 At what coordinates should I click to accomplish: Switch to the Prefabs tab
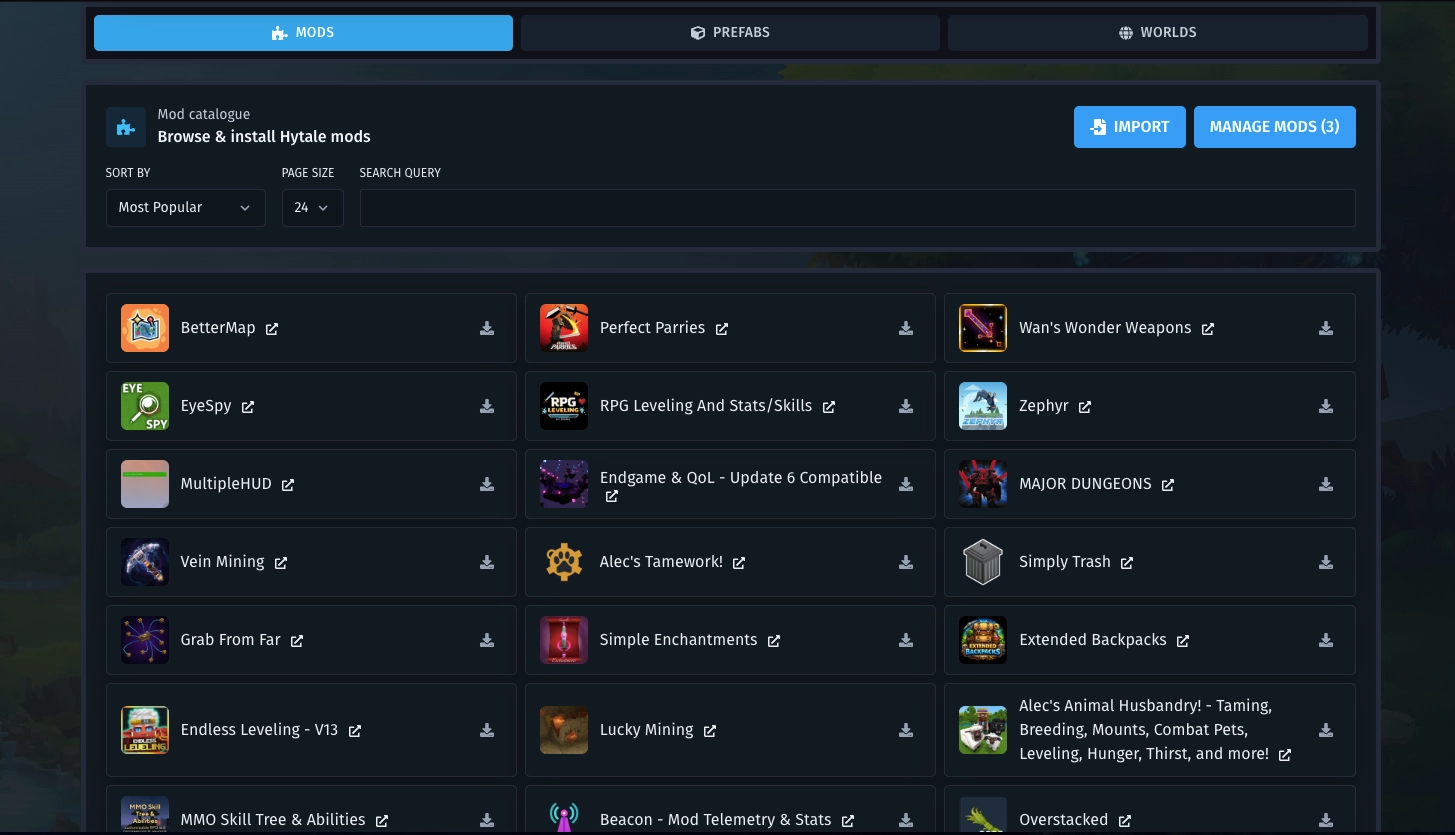coord(730,33)
